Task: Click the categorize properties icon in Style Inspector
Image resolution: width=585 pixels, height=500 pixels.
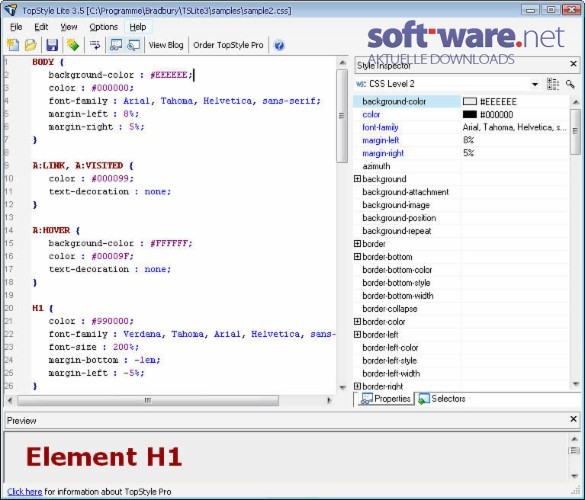Action: (x=553, y=84)
